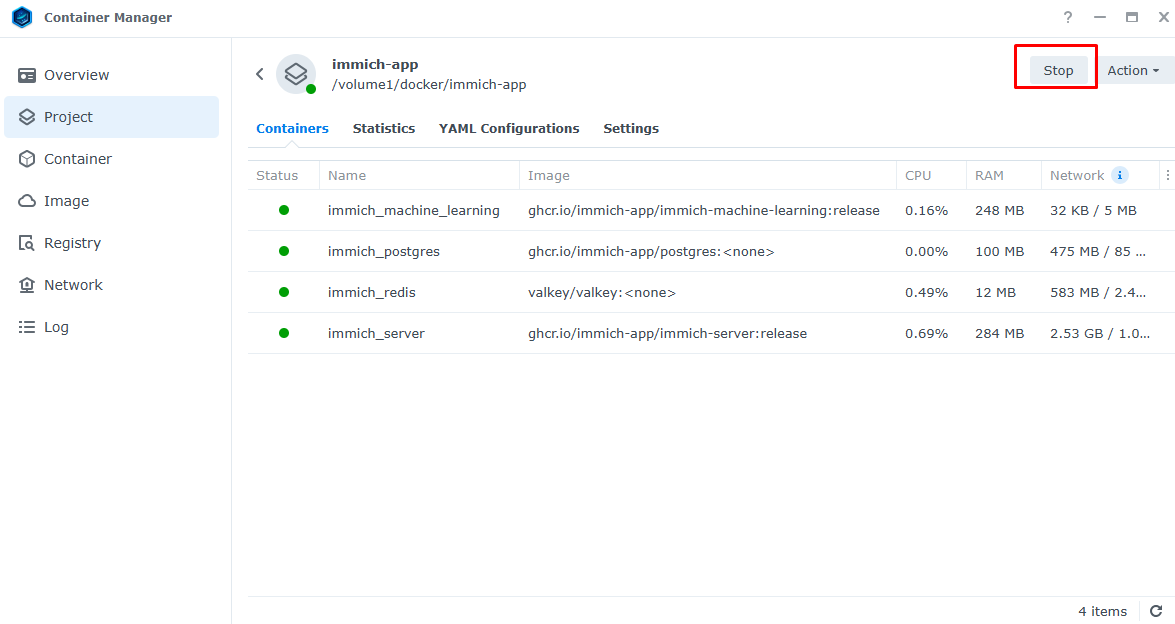Viewport: 1175px width, 624px height.
Task: Switch to the Settings tab
Action: 631,128
